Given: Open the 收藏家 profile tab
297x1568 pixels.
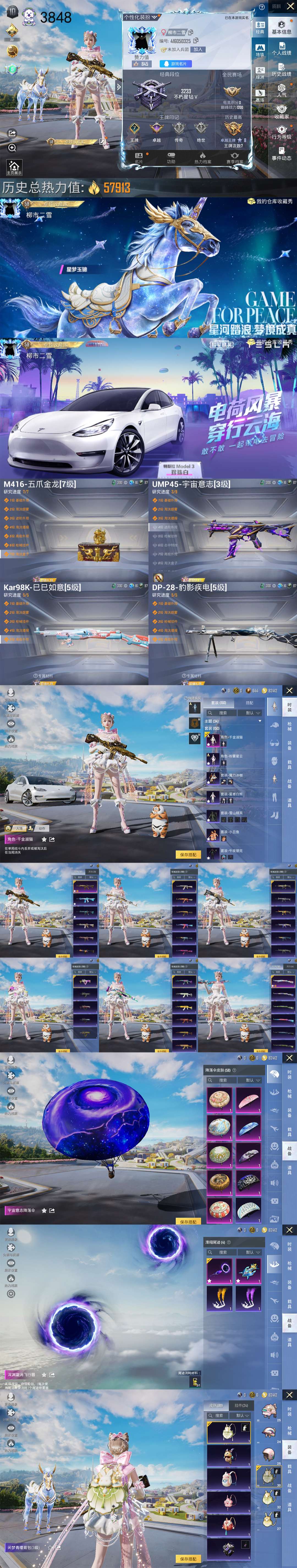Looking at the screenshot, I should tap(282, 112).
